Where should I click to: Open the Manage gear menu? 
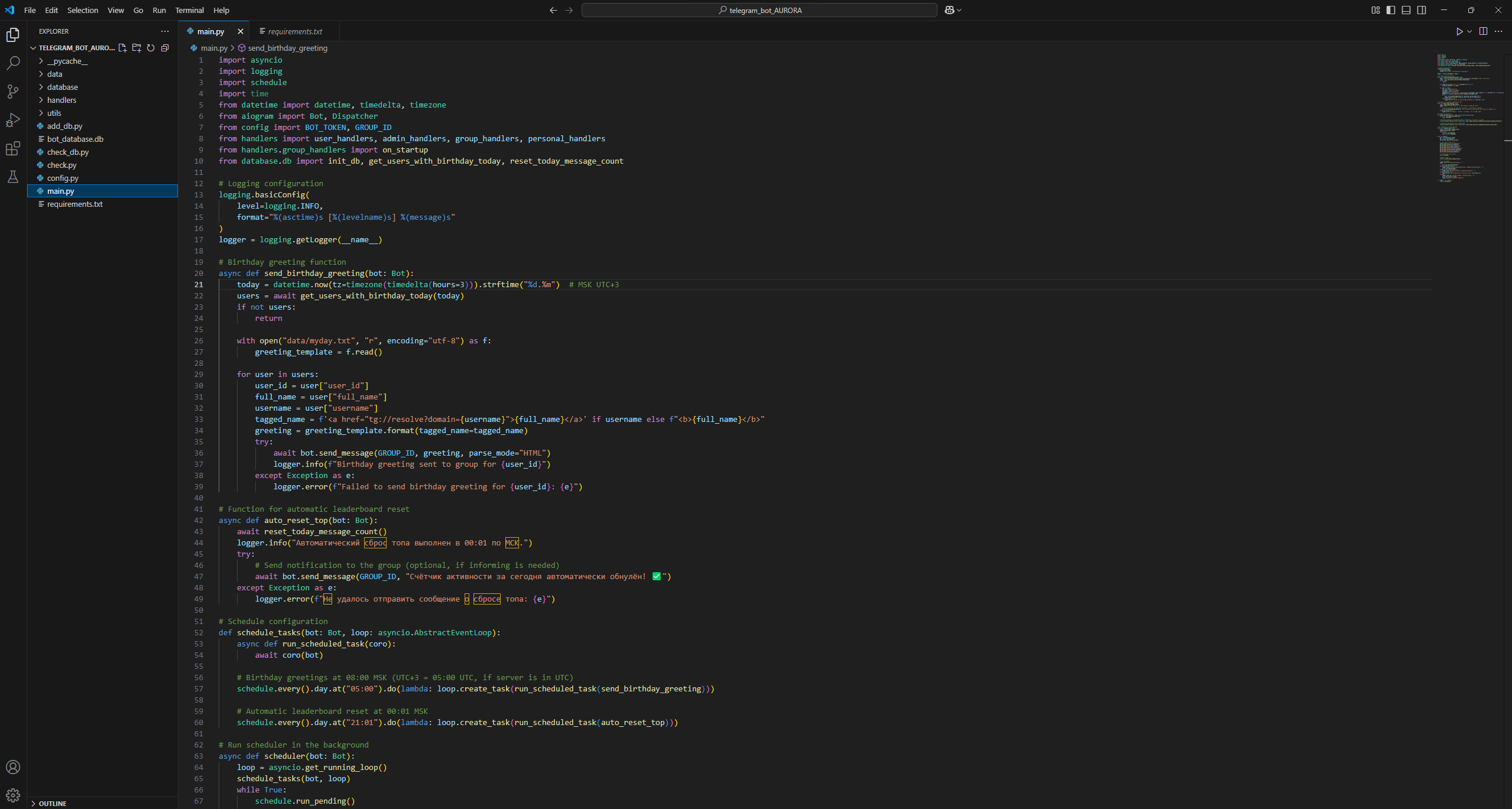tap(13, 795)
